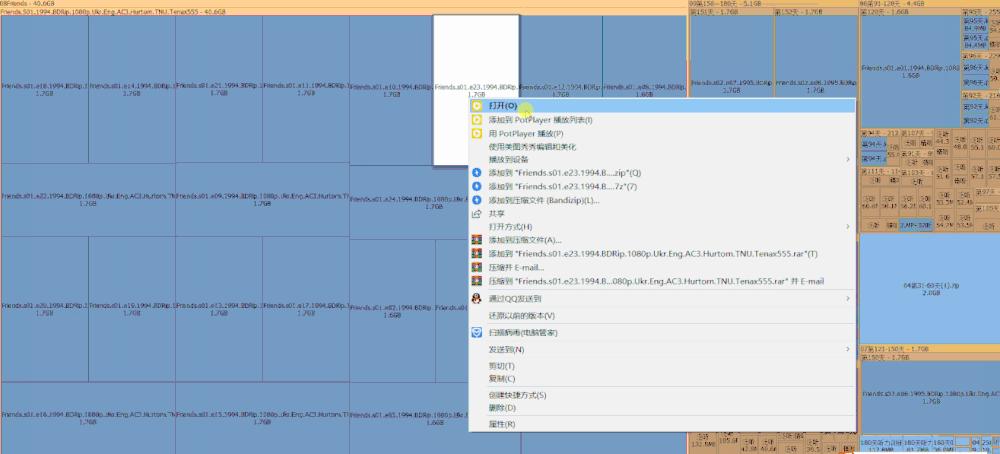Image resolution: width=1000 pixels, height=454 pixels.
Task: Open 通过QQ发送到 entry
Action: point(662,298)
